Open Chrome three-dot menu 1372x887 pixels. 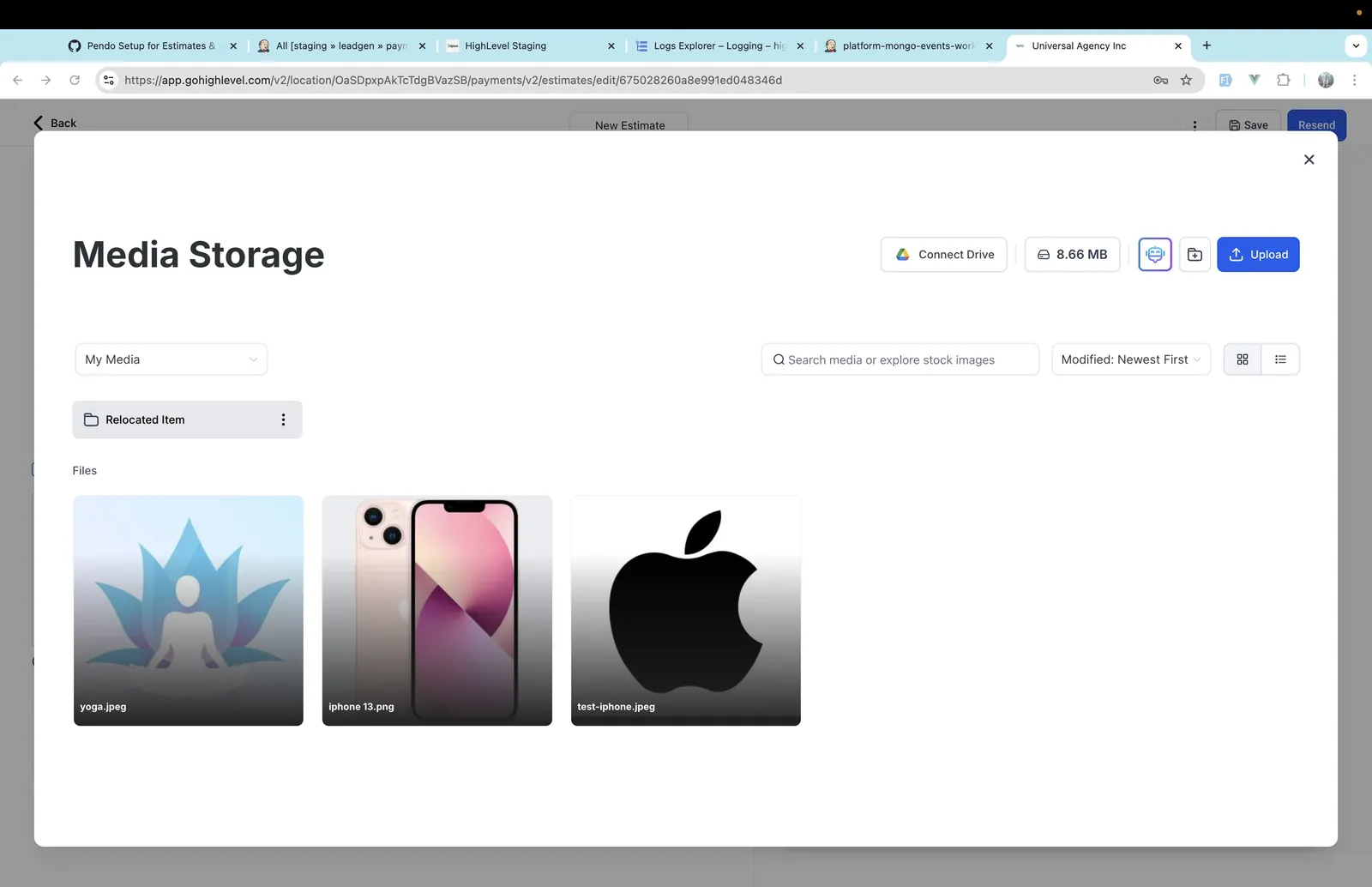[1354, 80]
